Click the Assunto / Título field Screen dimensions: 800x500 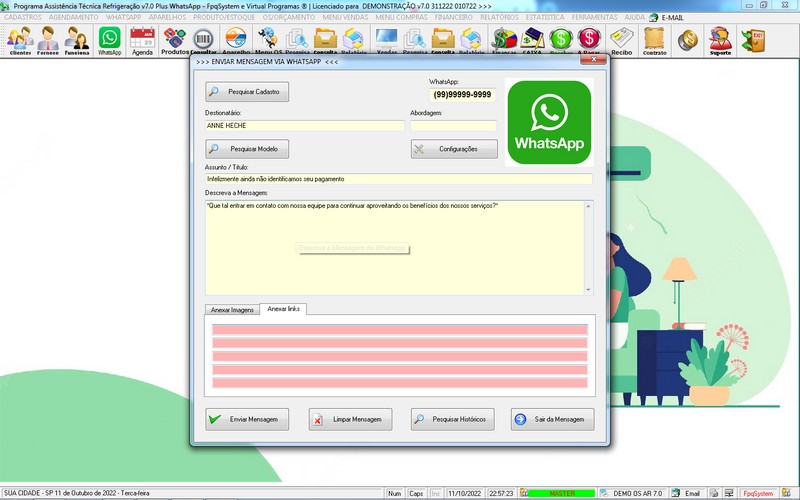pos(398,179)
